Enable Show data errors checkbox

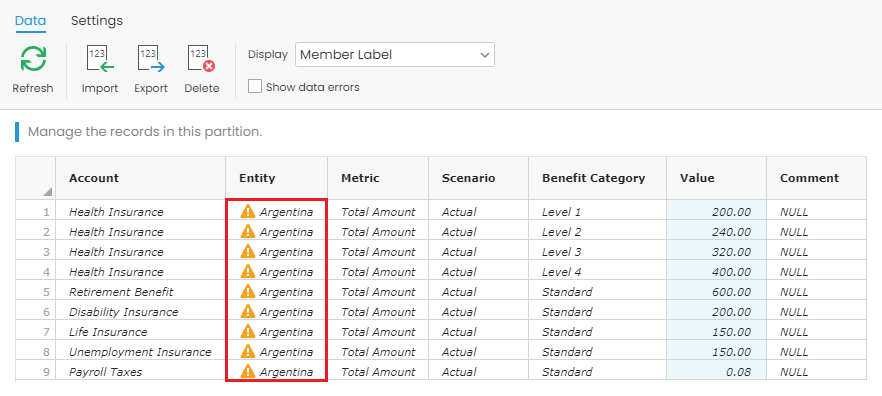255,87
